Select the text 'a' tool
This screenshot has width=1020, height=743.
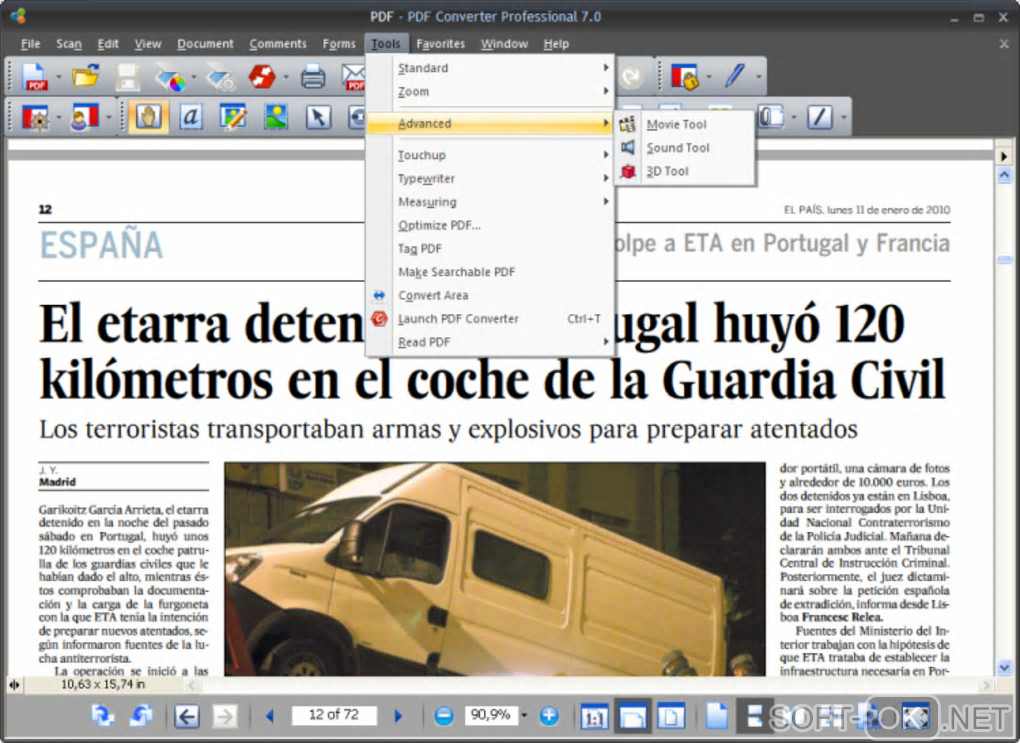click(191, 117)
